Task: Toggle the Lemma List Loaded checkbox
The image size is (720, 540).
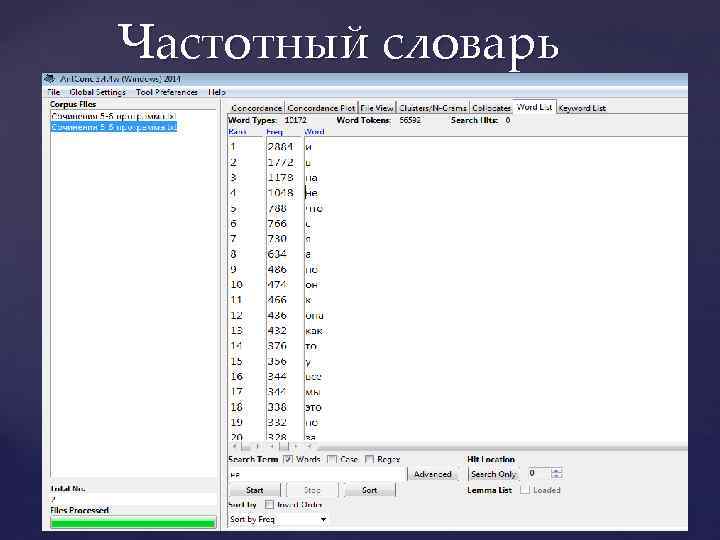Action: click(x=524, y=490)
